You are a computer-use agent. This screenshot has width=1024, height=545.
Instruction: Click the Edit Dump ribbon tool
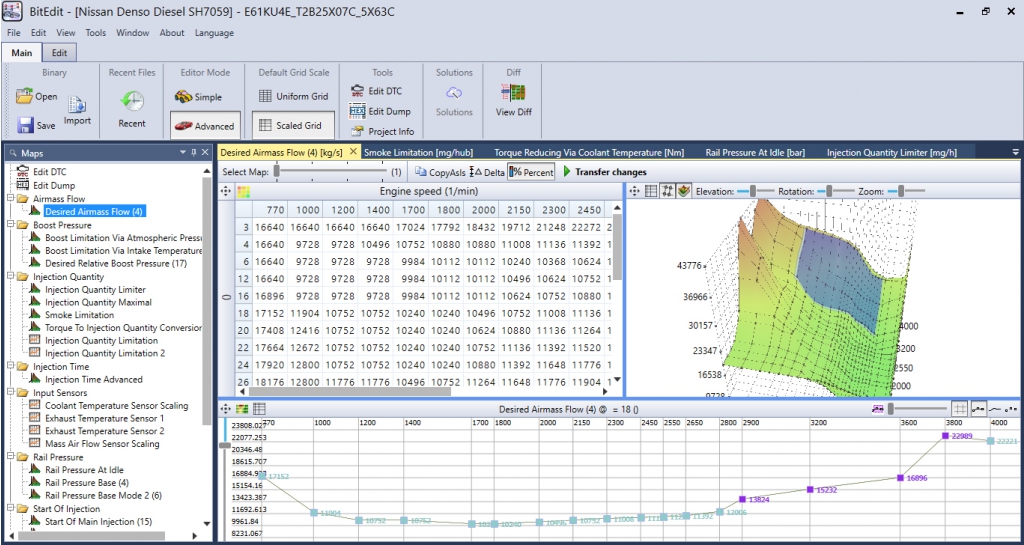tap(380, 112)
